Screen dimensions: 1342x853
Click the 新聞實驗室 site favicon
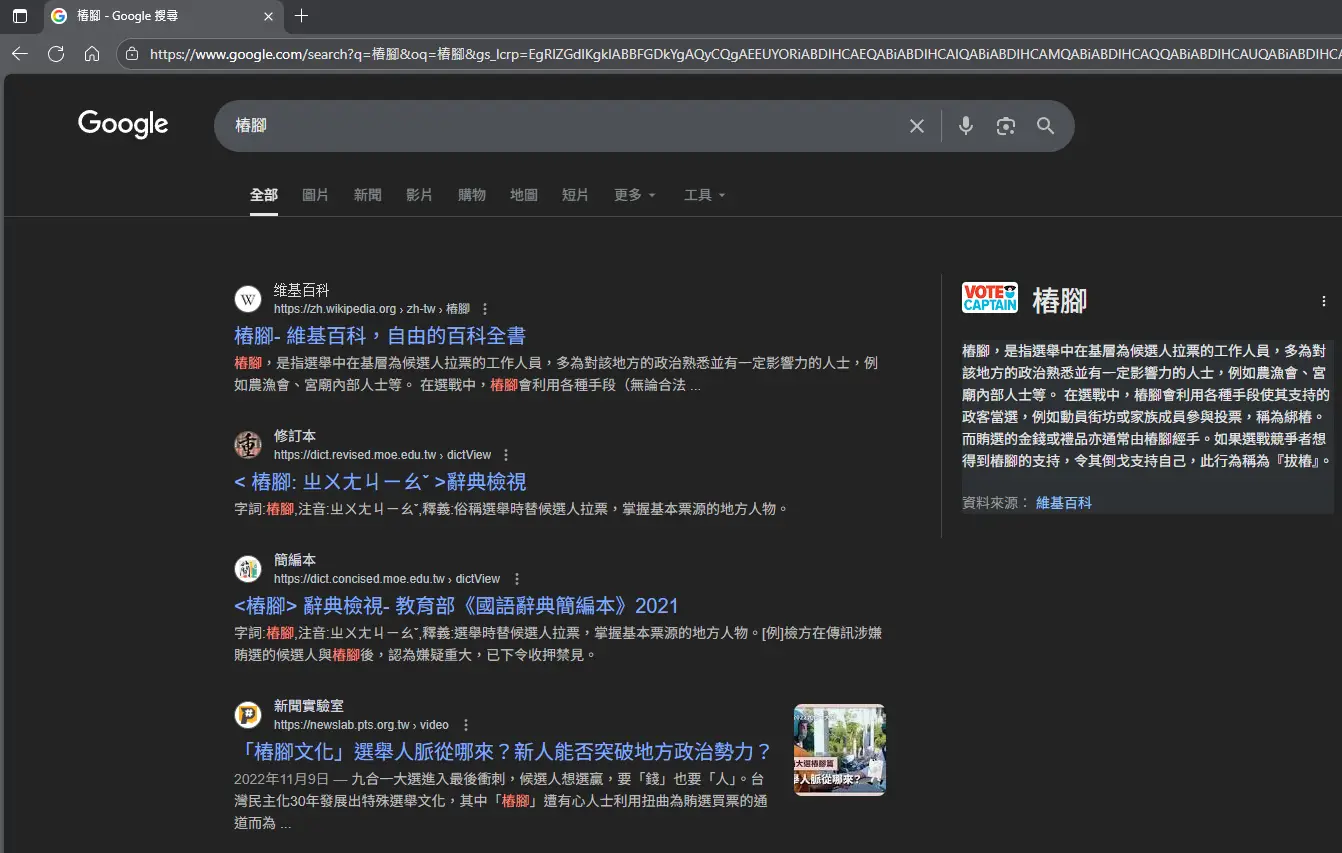[x=248, y=715]
